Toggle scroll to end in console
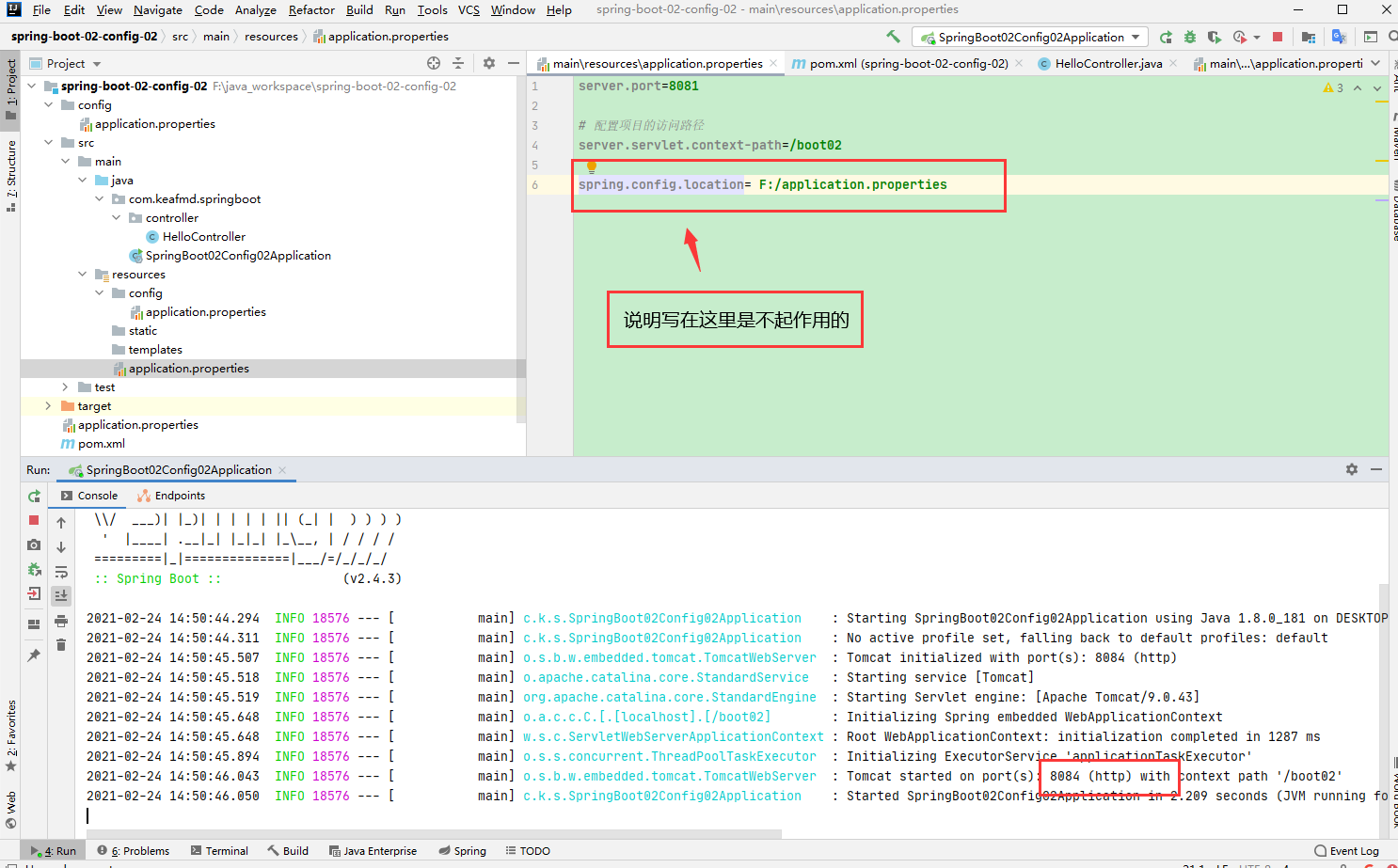 61,594
